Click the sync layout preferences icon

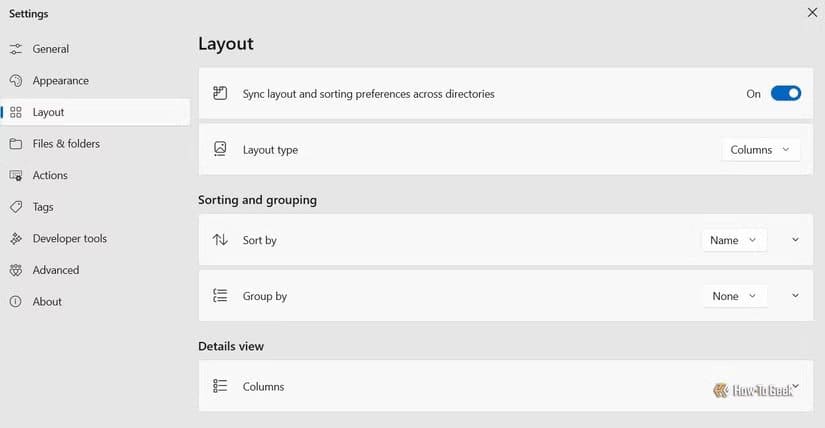coord(220,93)
